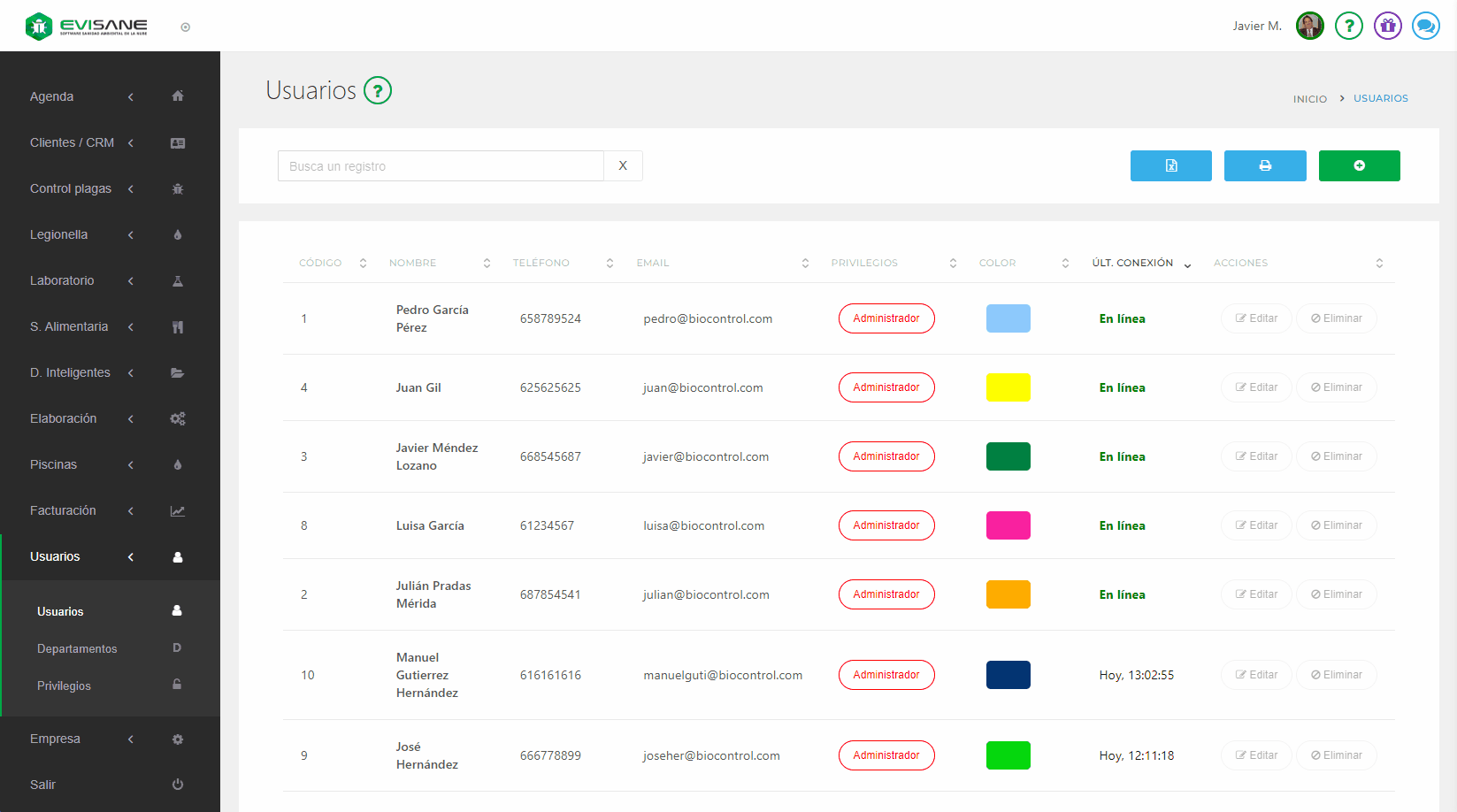The image size is (1457, 812).
Task: Click the Agenda home icon
Action: point(178,96)
